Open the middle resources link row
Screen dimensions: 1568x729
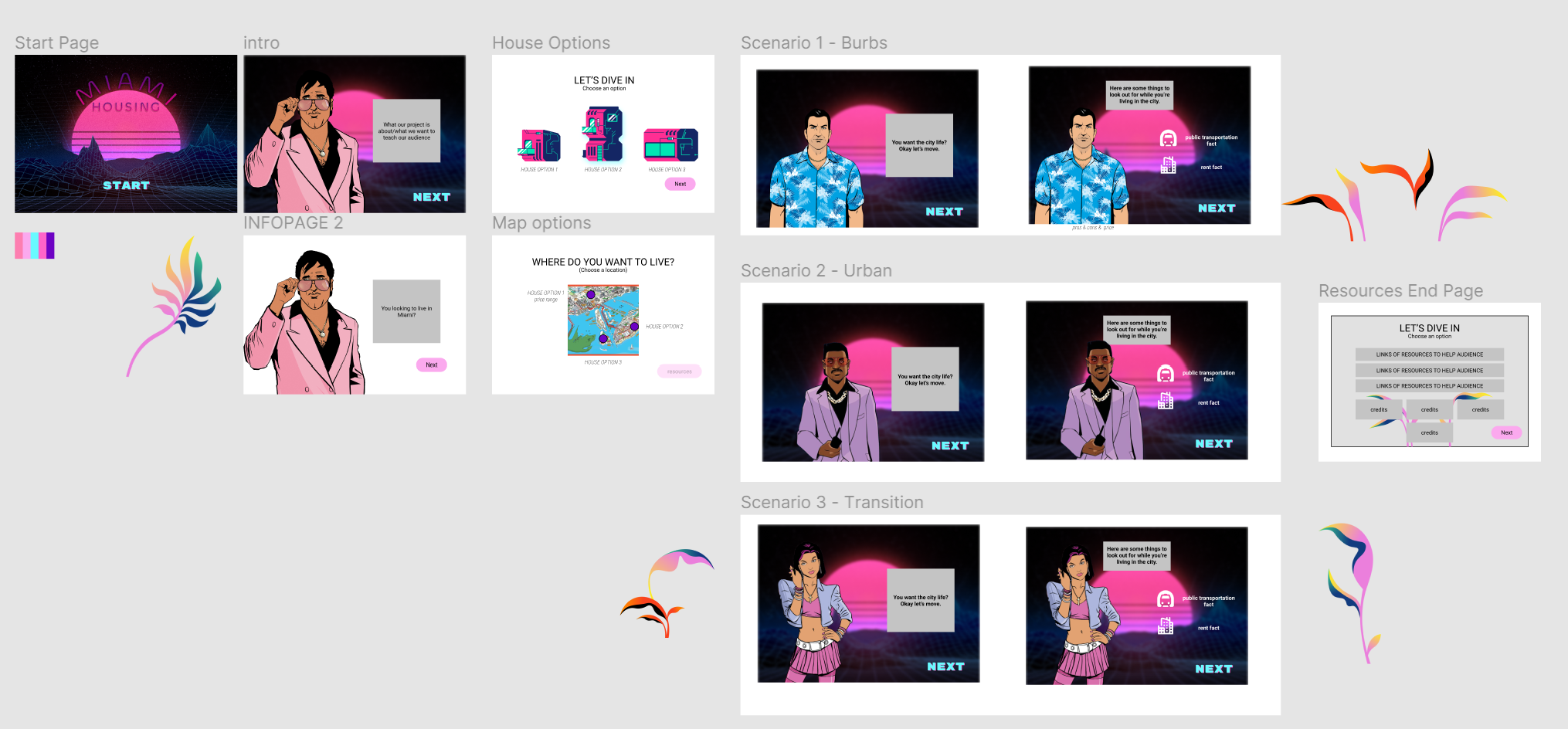tap(1429, 371)
